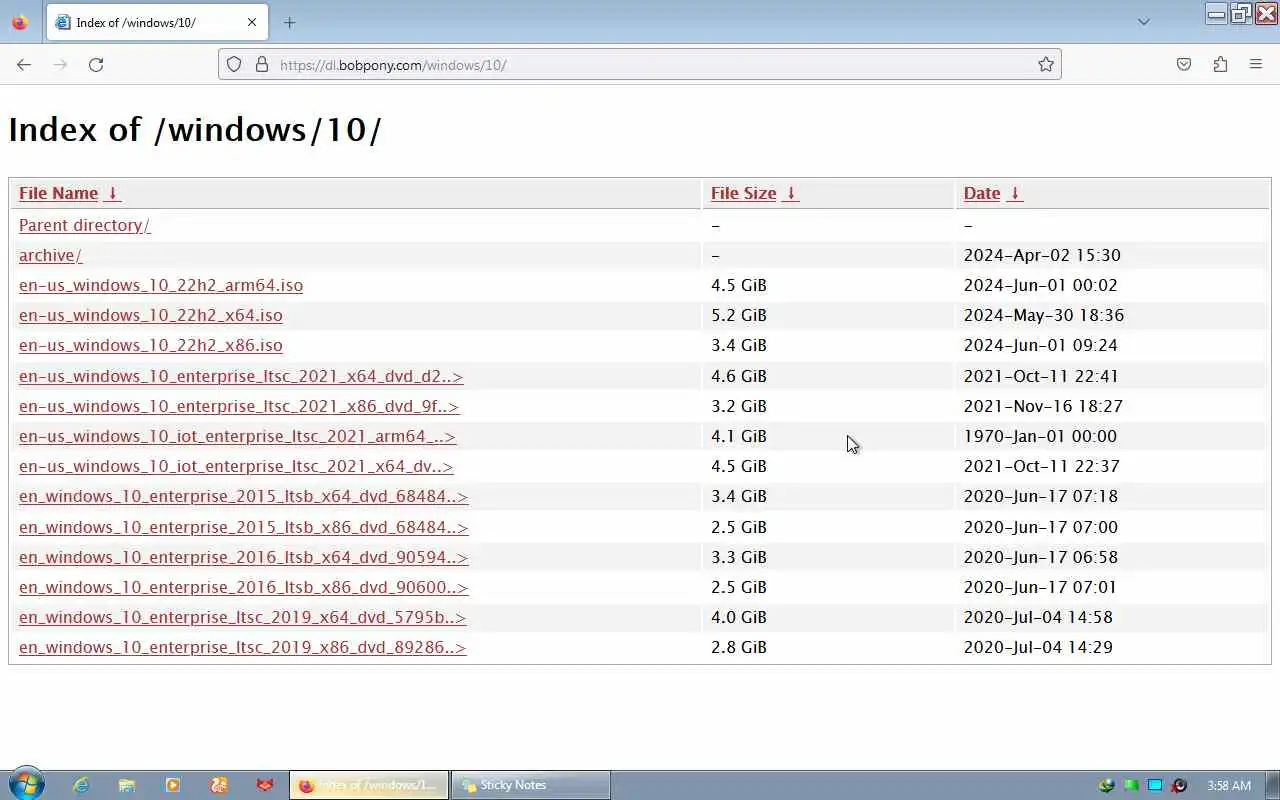Viewport: 1280px width, 800px height.
Task: Click the date '2024-Apr-02 15:30'
Action: pyautogui.click(x=1042, y=255)
